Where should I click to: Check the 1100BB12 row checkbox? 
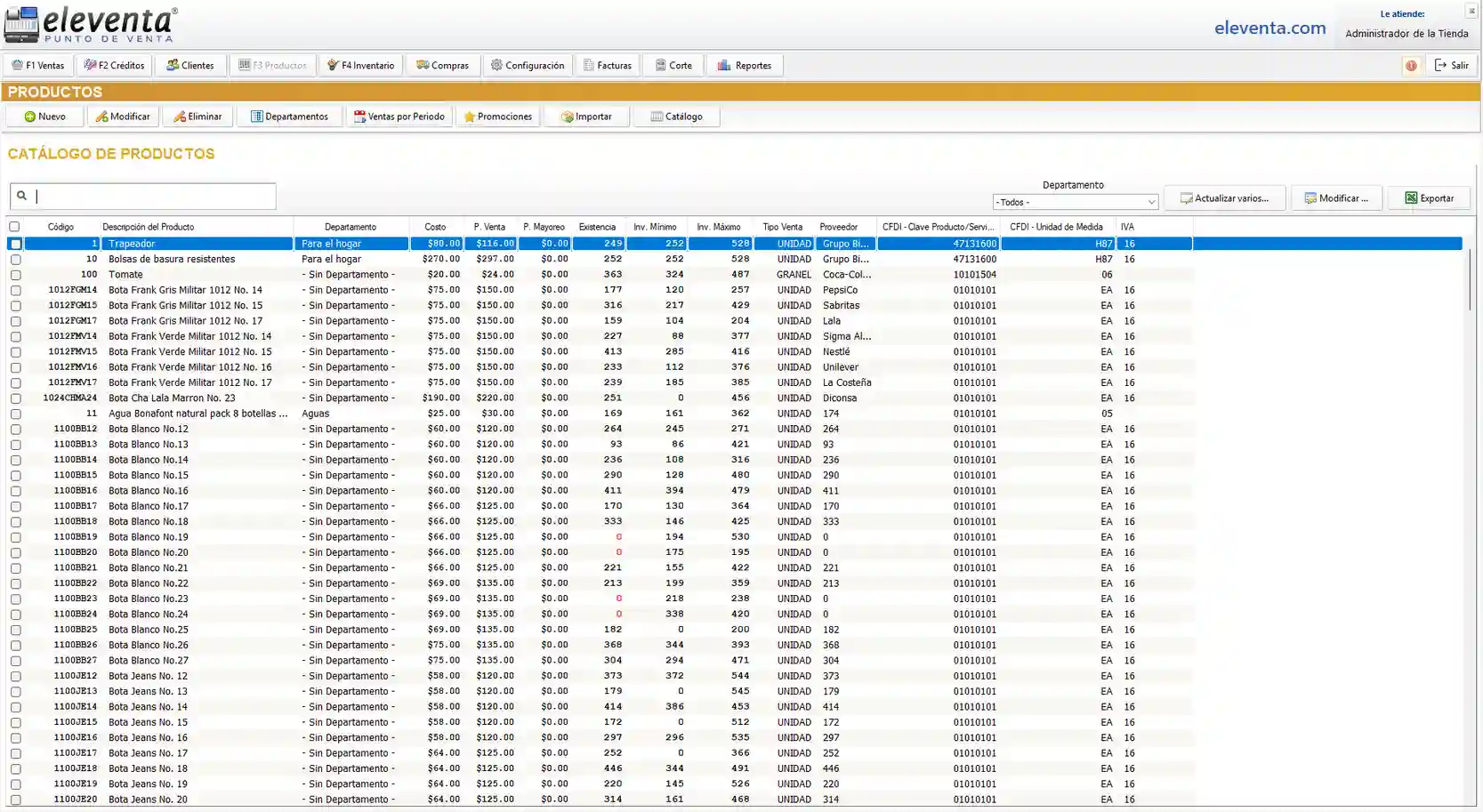tap(15, 430)
